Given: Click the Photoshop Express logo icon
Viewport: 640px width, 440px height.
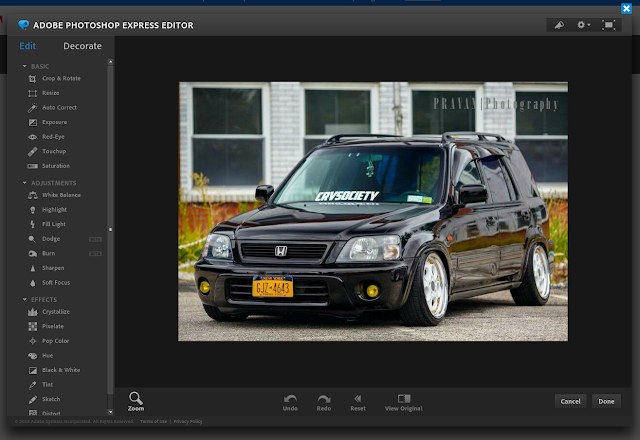Looking at the screenshot, I should (x=24, y=25).
